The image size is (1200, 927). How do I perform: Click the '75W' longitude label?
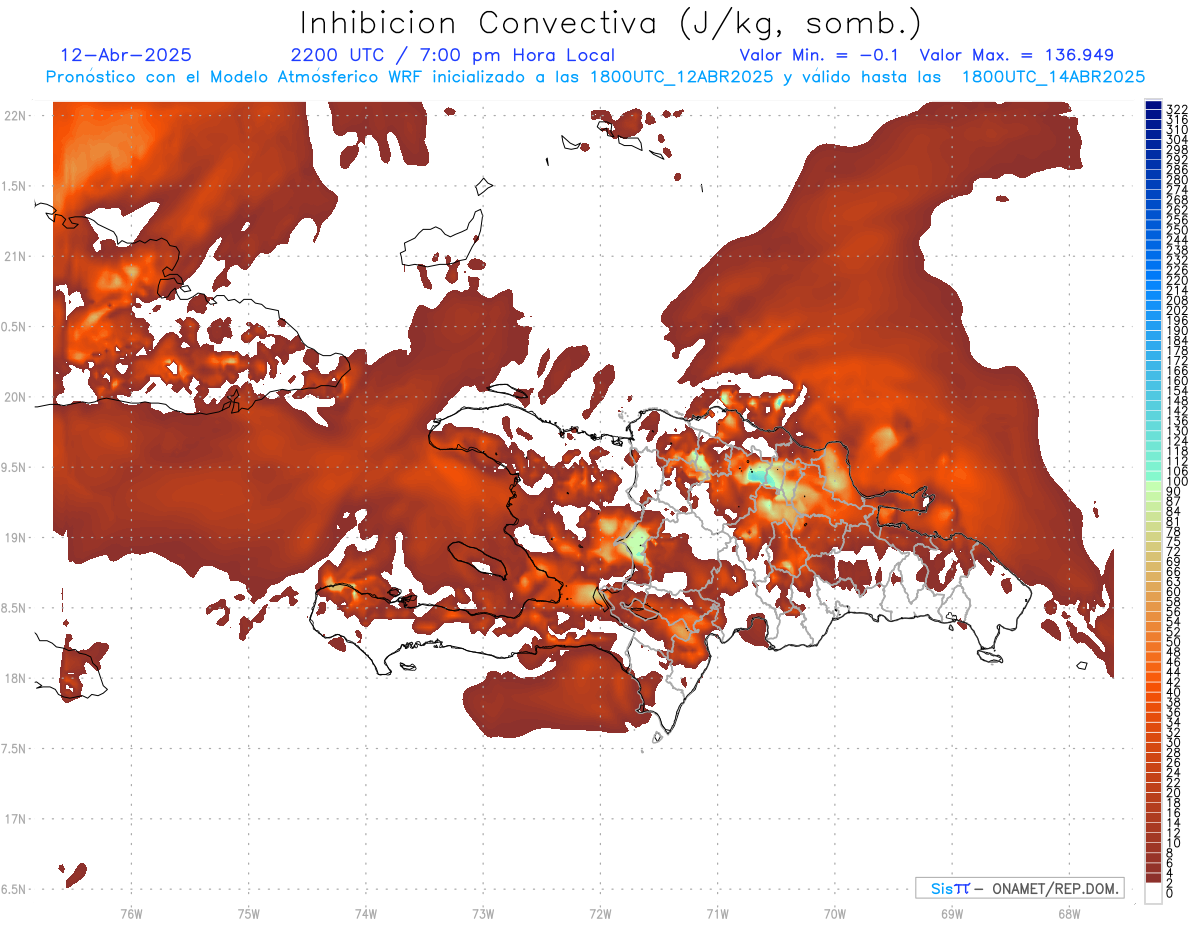click(x=249, y=913)
